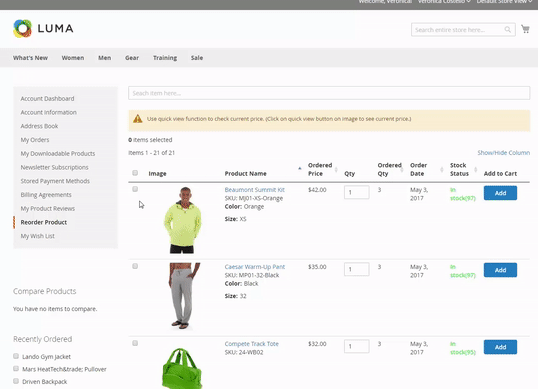Open the Show/Hide Column options
This screenshot has width=538, height=389.
(503, 153)
